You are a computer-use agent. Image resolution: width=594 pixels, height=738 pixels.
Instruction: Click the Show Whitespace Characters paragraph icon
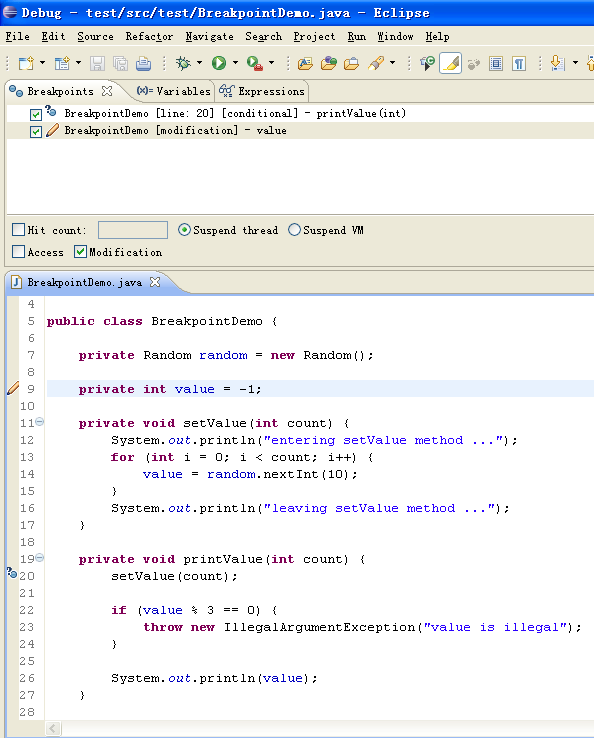(519, 63)
